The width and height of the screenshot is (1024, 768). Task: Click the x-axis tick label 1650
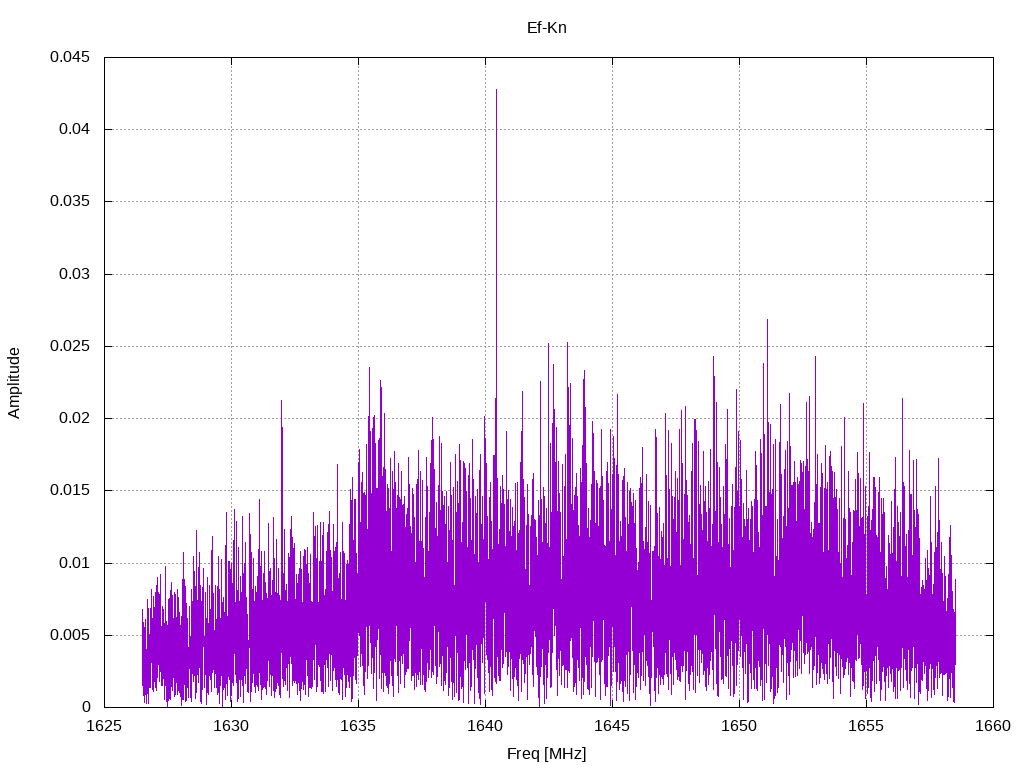coord(739,726)
